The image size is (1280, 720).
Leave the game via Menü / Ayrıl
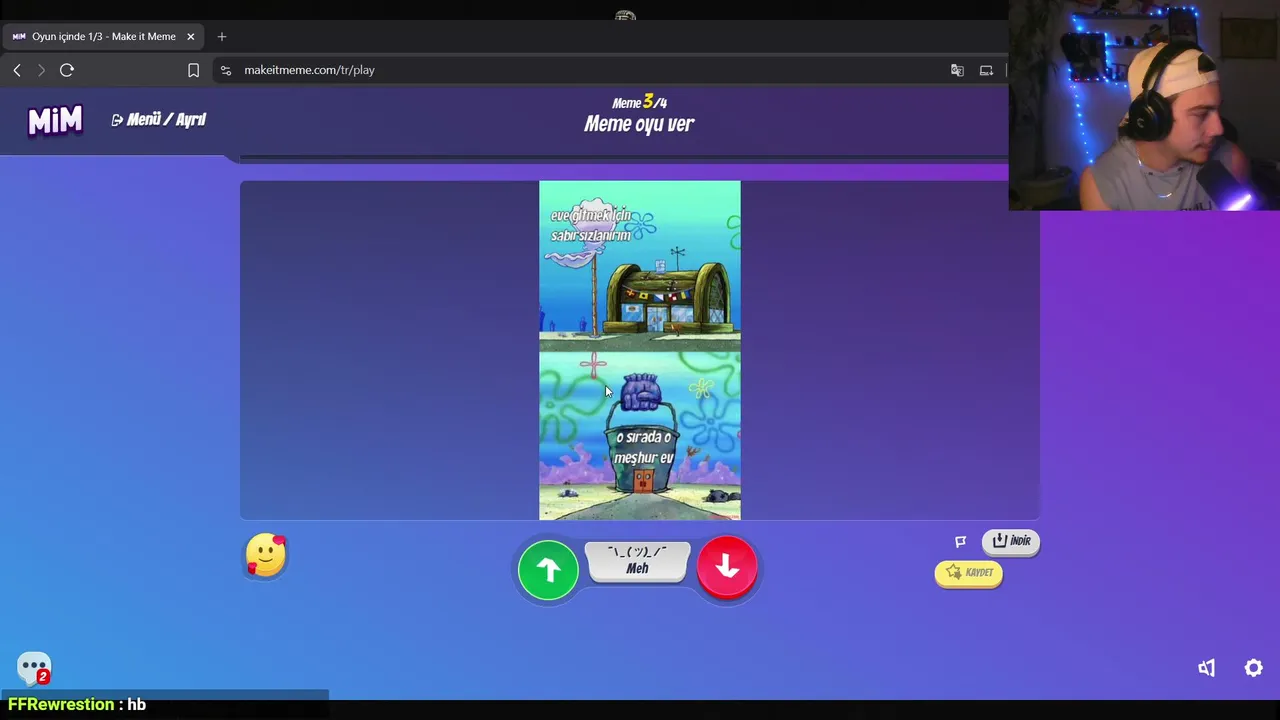158,120
